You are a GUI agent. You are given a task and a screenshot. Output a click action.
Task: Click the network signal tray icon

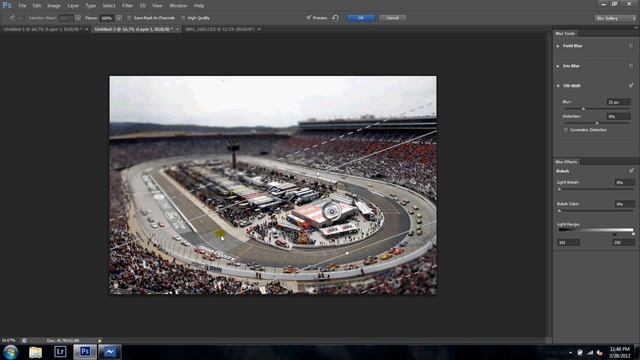(x=590, y=353)
